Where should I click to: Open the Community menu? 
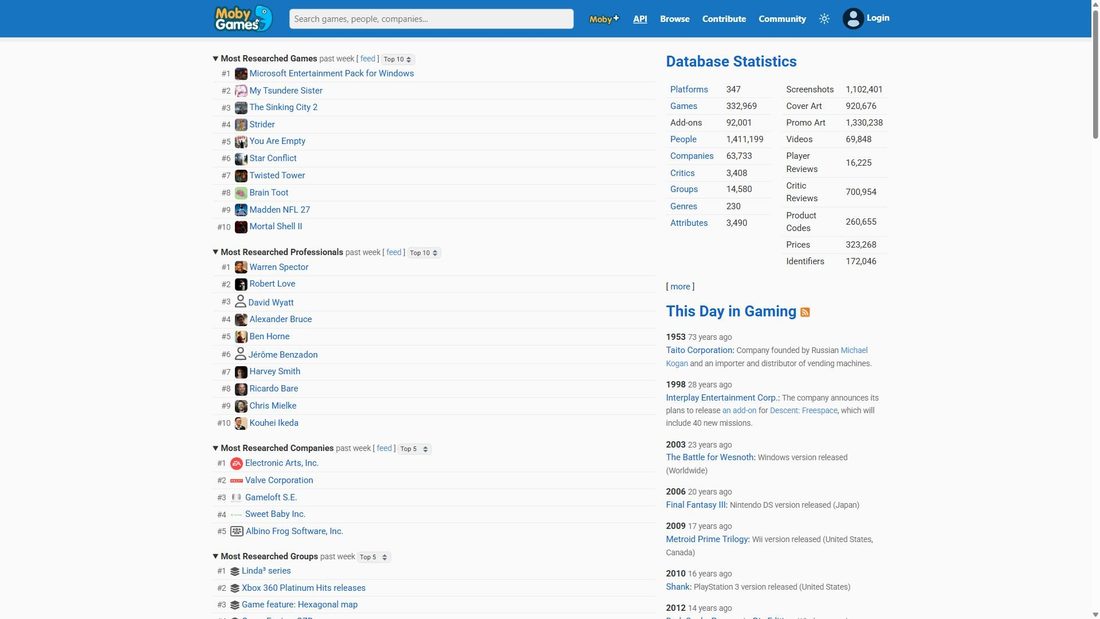point(782,19)
